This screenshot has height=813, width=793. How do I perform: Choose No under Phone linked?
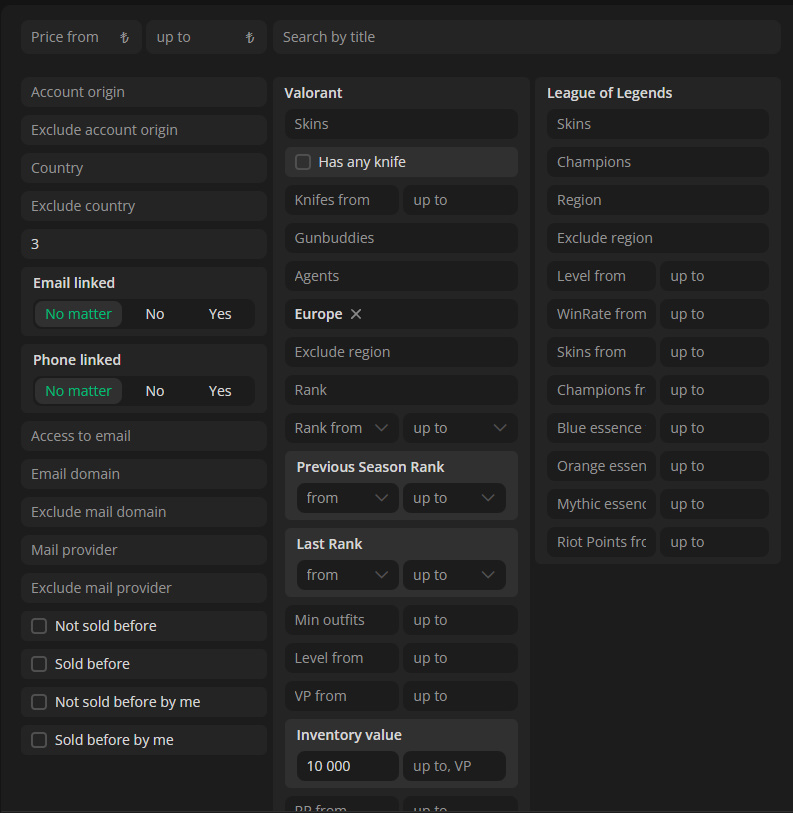(155, 391)
